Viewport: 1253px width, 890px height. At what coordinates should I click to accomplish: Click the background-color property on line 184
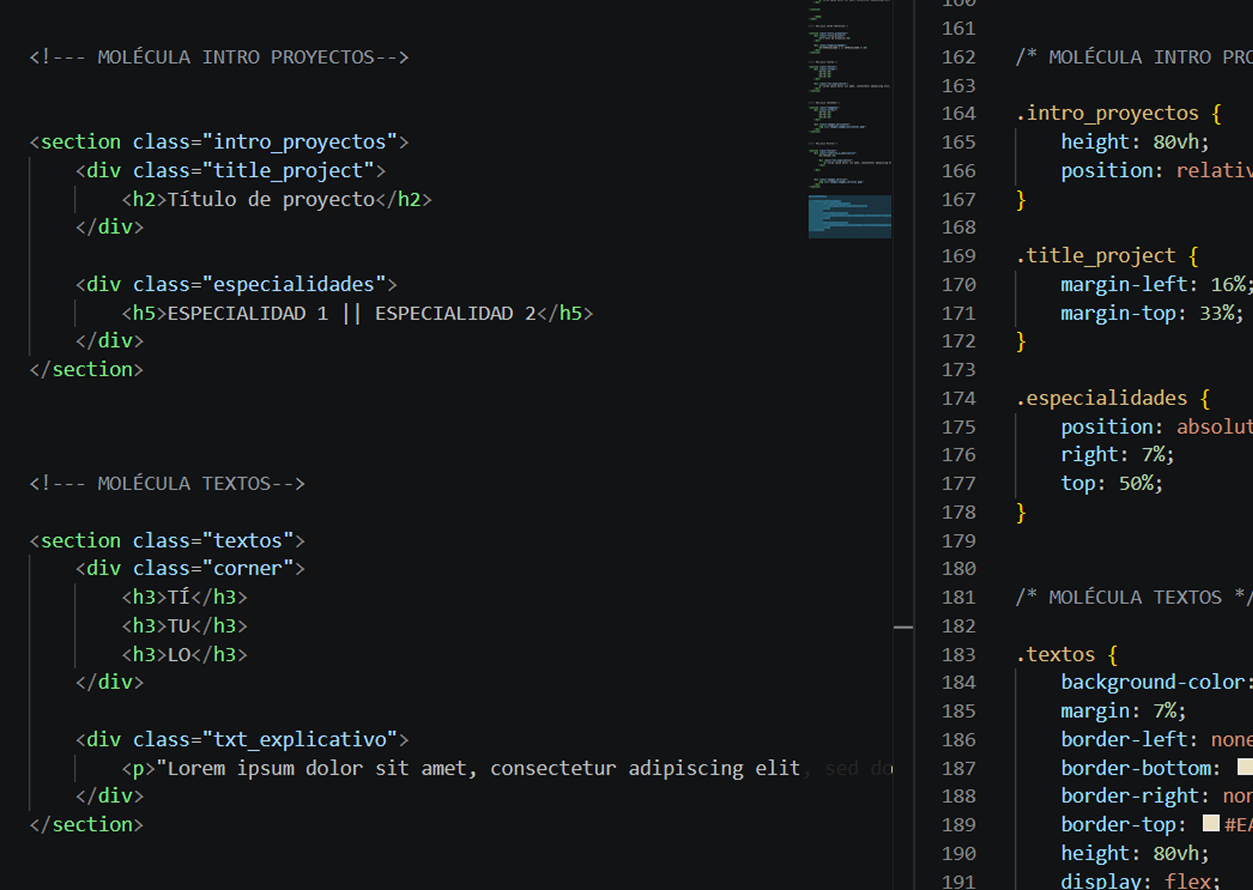1153,682
